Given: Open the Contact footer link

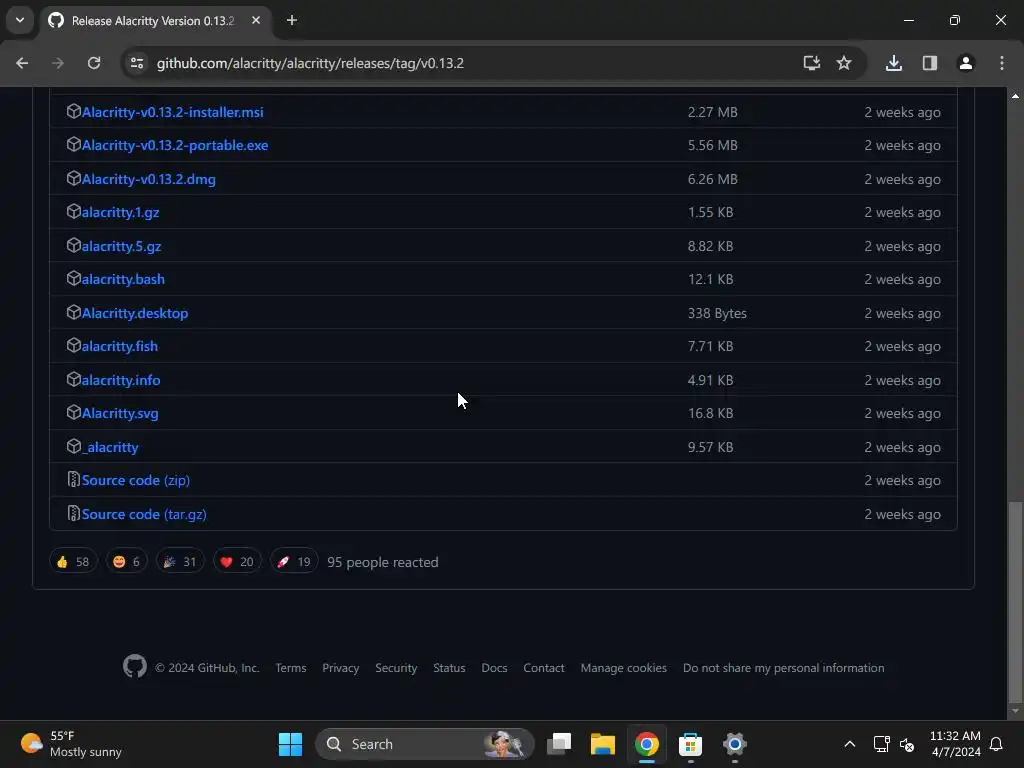Looking at the screenshot, I should pos(543,668).
